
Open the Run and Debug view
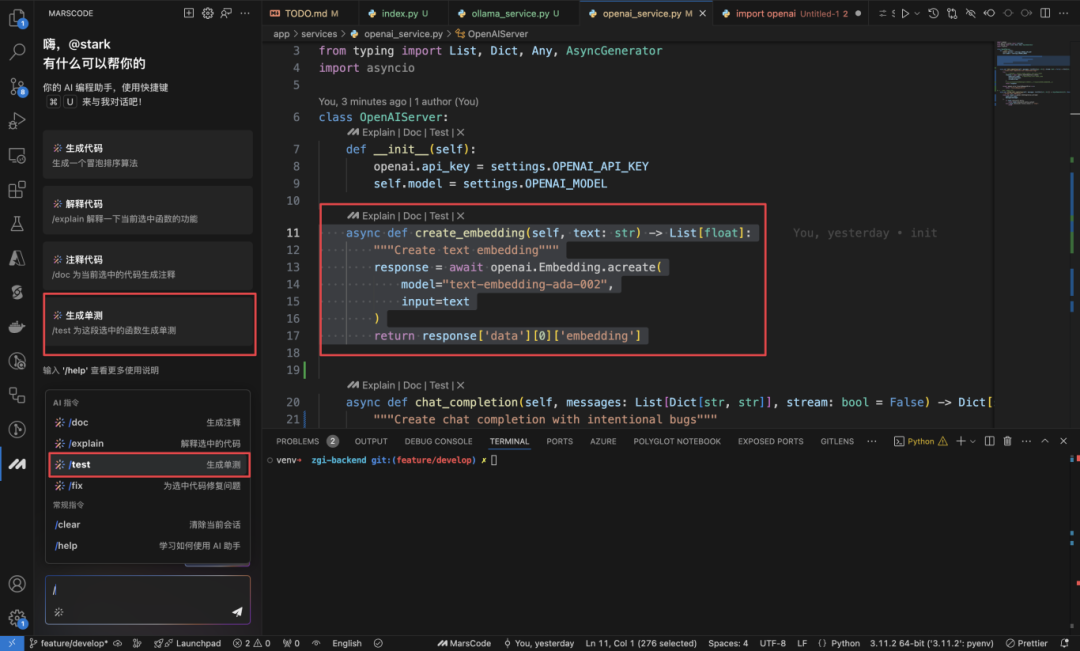17,121
